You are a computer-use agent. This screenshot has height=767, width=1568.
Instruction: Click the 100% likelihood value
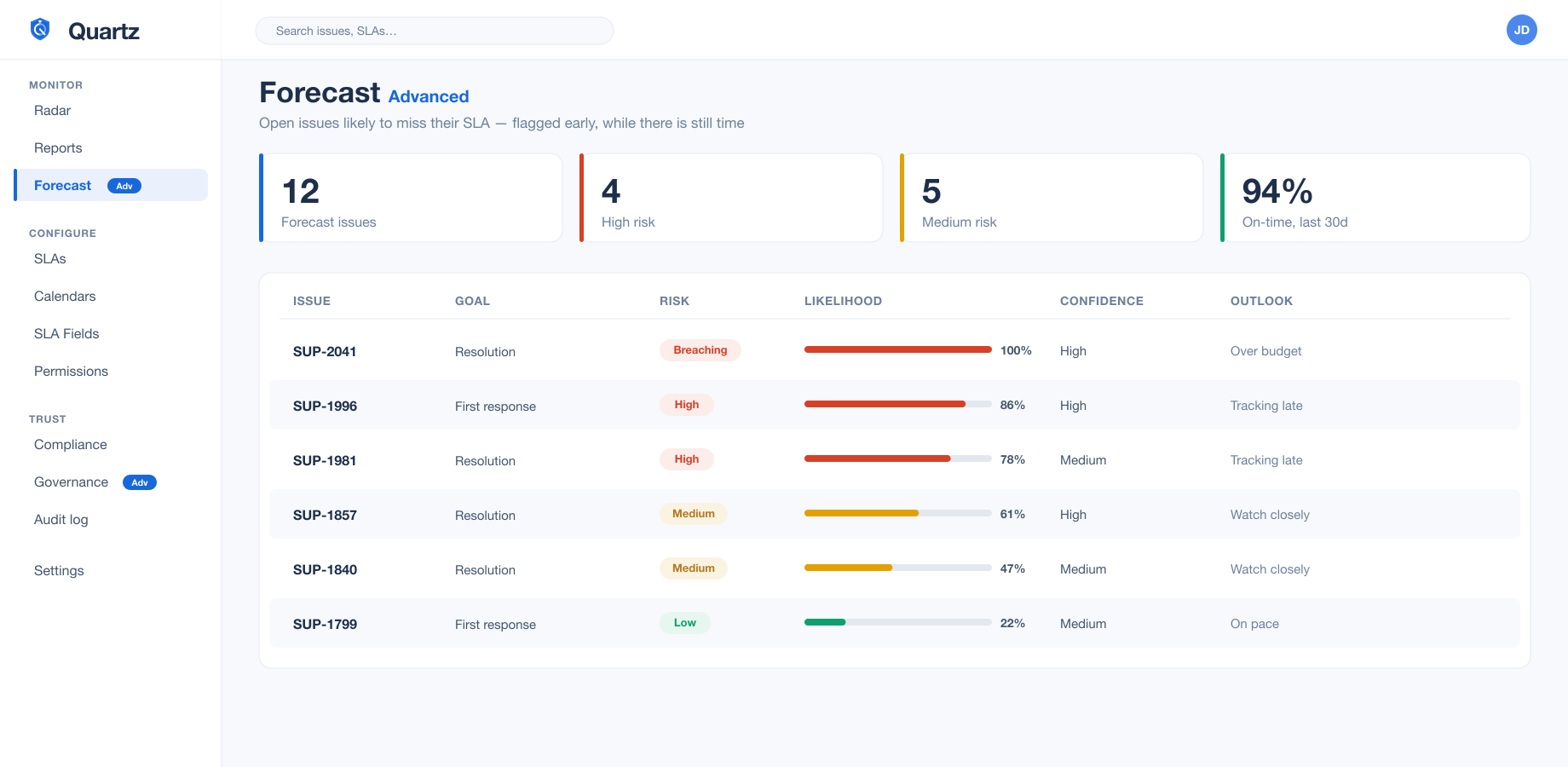click(x=1016, y=350)
